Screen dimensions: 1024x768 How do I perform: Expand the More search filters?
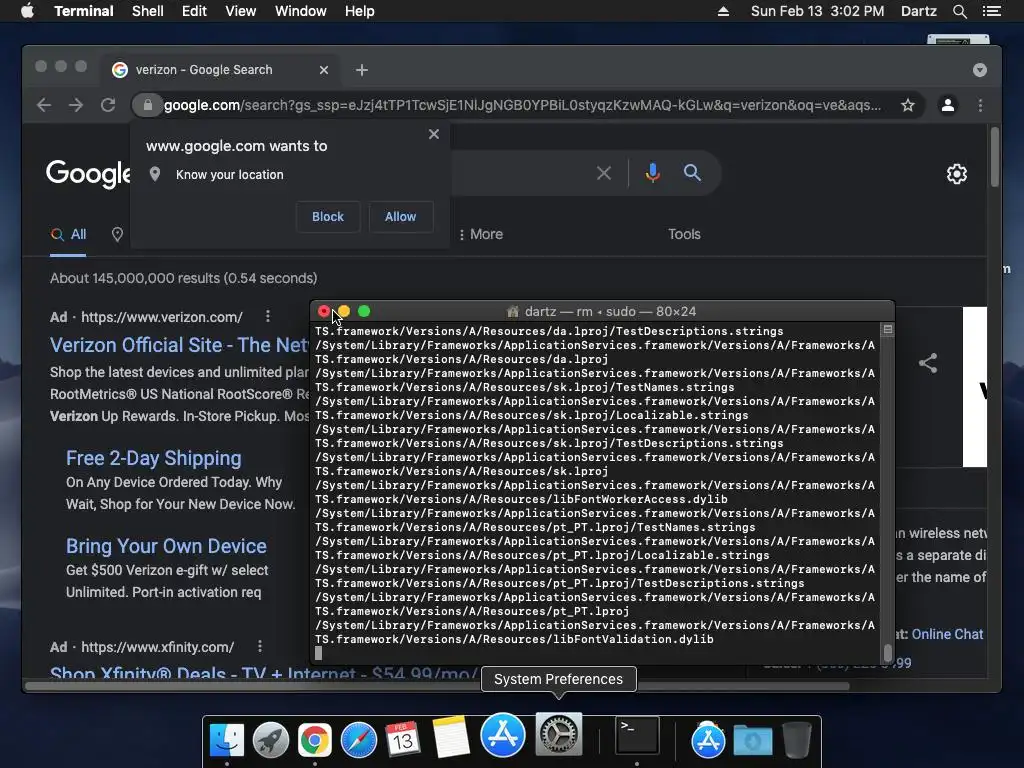[481, 234]
